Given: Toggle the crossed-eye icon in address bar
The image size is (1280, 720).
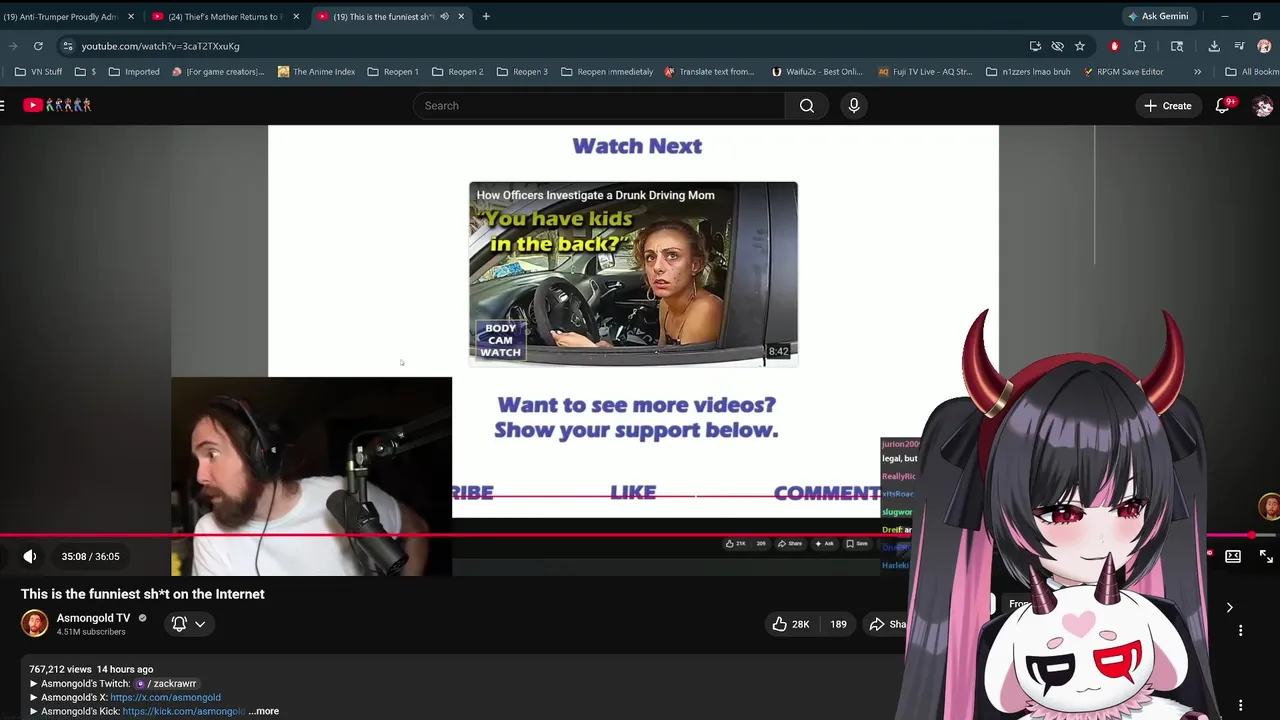Looking at the screenshot, I should (x=1057, y=46).
